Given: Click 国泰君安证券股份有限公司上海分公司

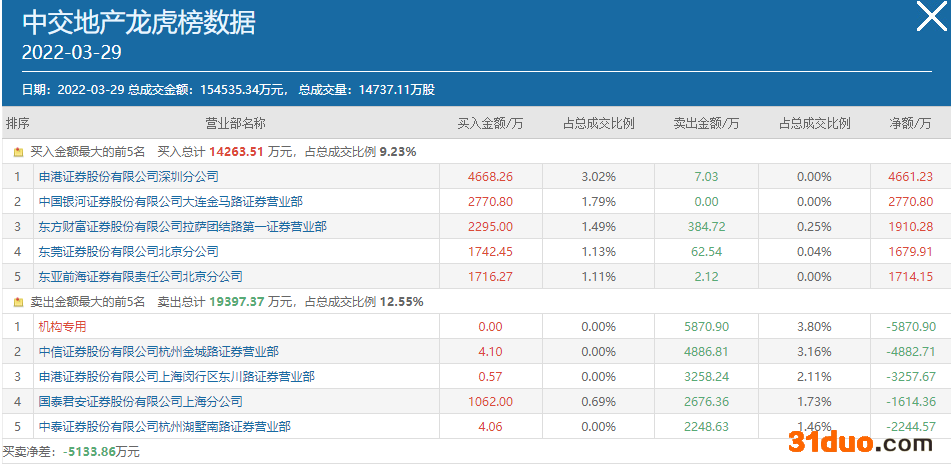Looking at the screenshot, I should click(140, 402).
